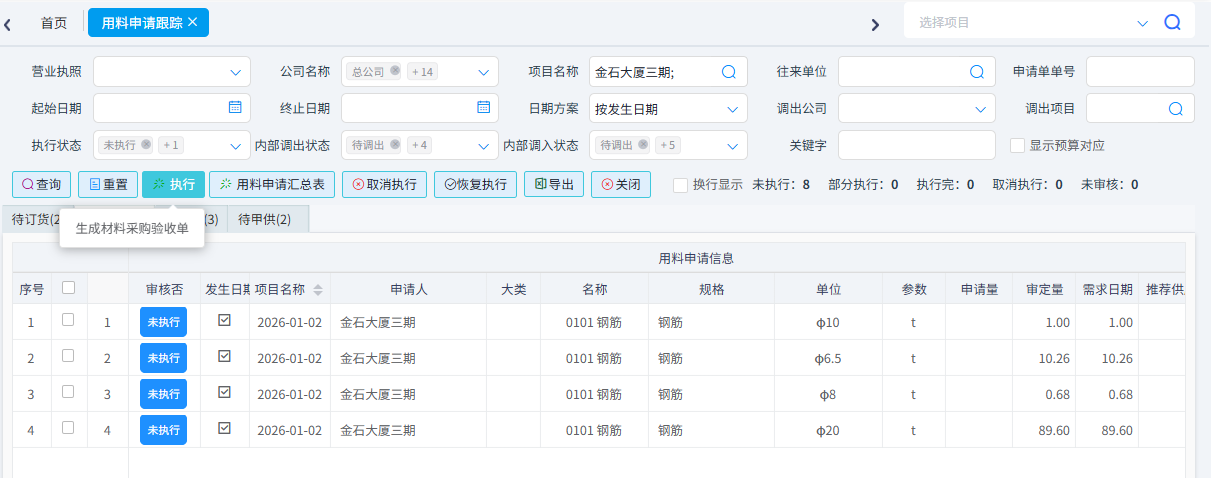1211x478 pixels.
Task: Expand the 执行状态 dropdown
Action: click(236, 146)
